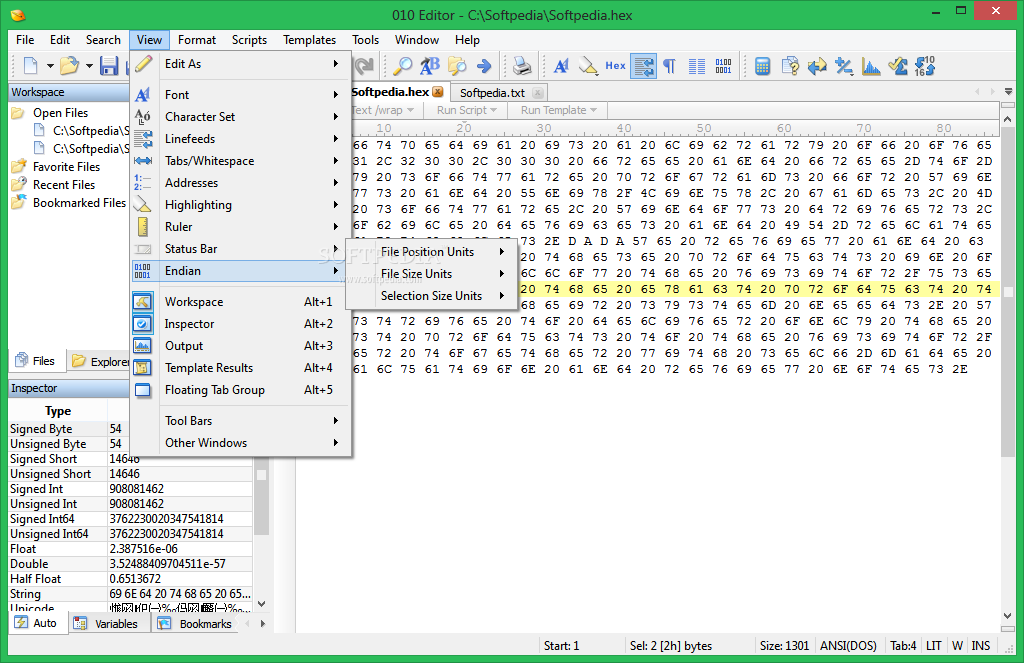1024x663 pixels.
Task: Toggle Floating Tab Group window
Action: pyautogui.click(x=241, y=390)
